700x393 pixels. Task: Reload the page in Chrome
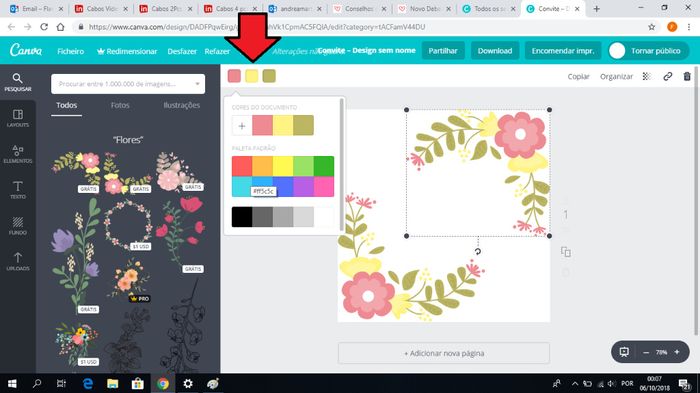pos(44,27)
